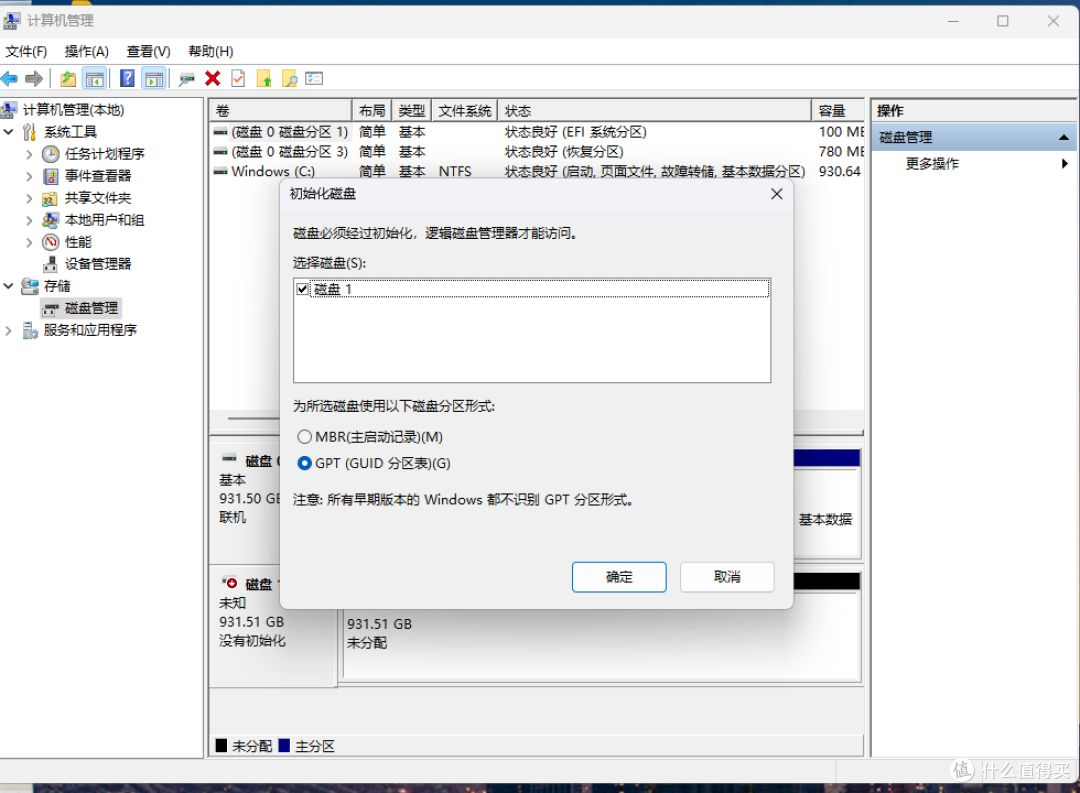Click the 容量 column header
The image size is (1080, 793).
pos(838,111)
